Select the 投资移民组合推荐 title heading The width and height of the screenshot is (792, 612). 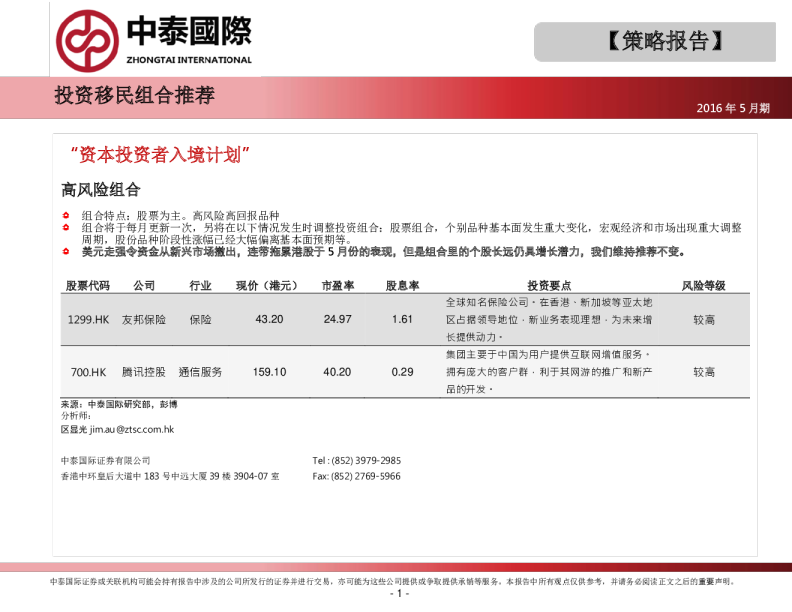[x=134, y=96]
